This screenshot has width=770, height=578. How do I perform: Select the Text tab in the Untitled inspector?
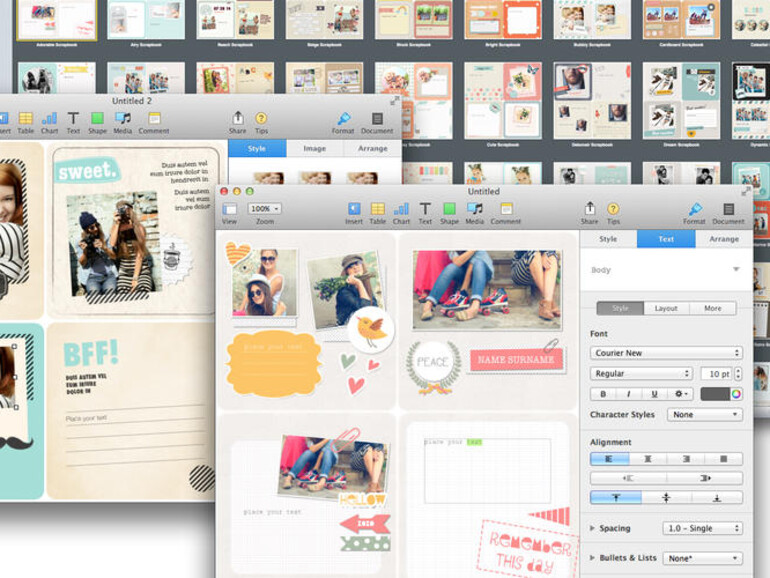coord(666,239)
